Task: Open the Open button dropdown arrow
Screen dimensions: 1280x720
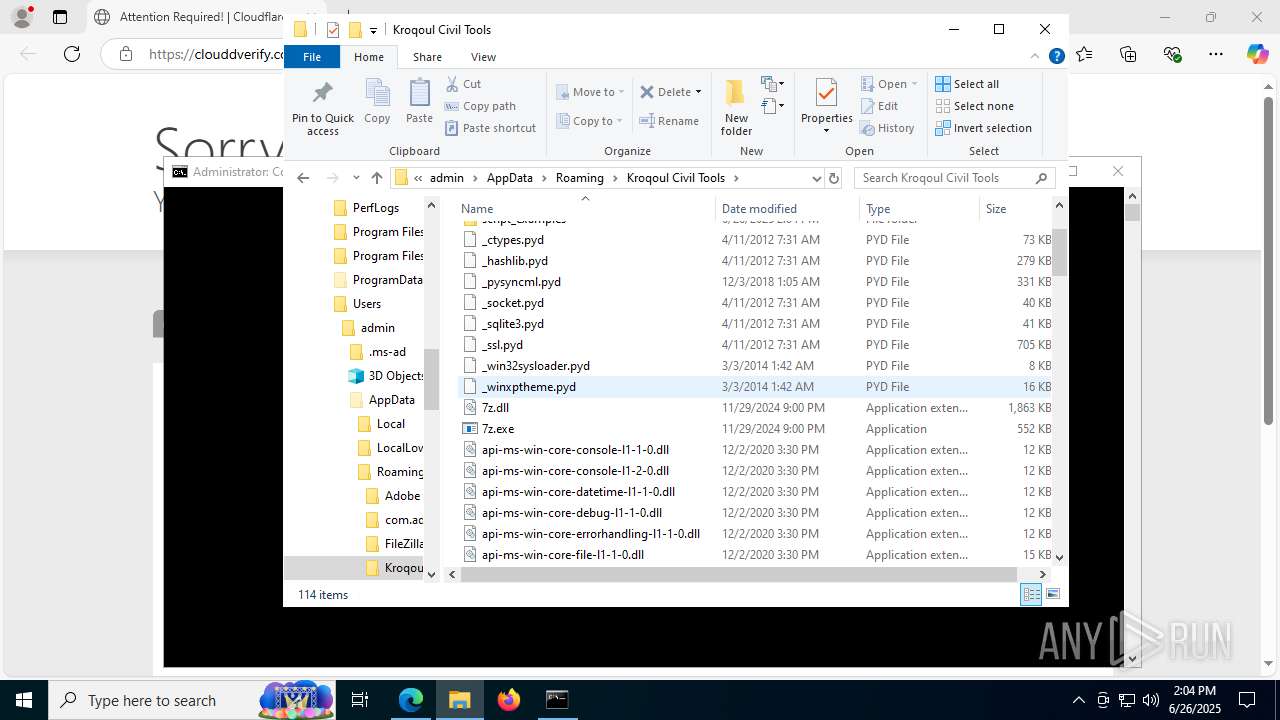Action: point(914,84)
